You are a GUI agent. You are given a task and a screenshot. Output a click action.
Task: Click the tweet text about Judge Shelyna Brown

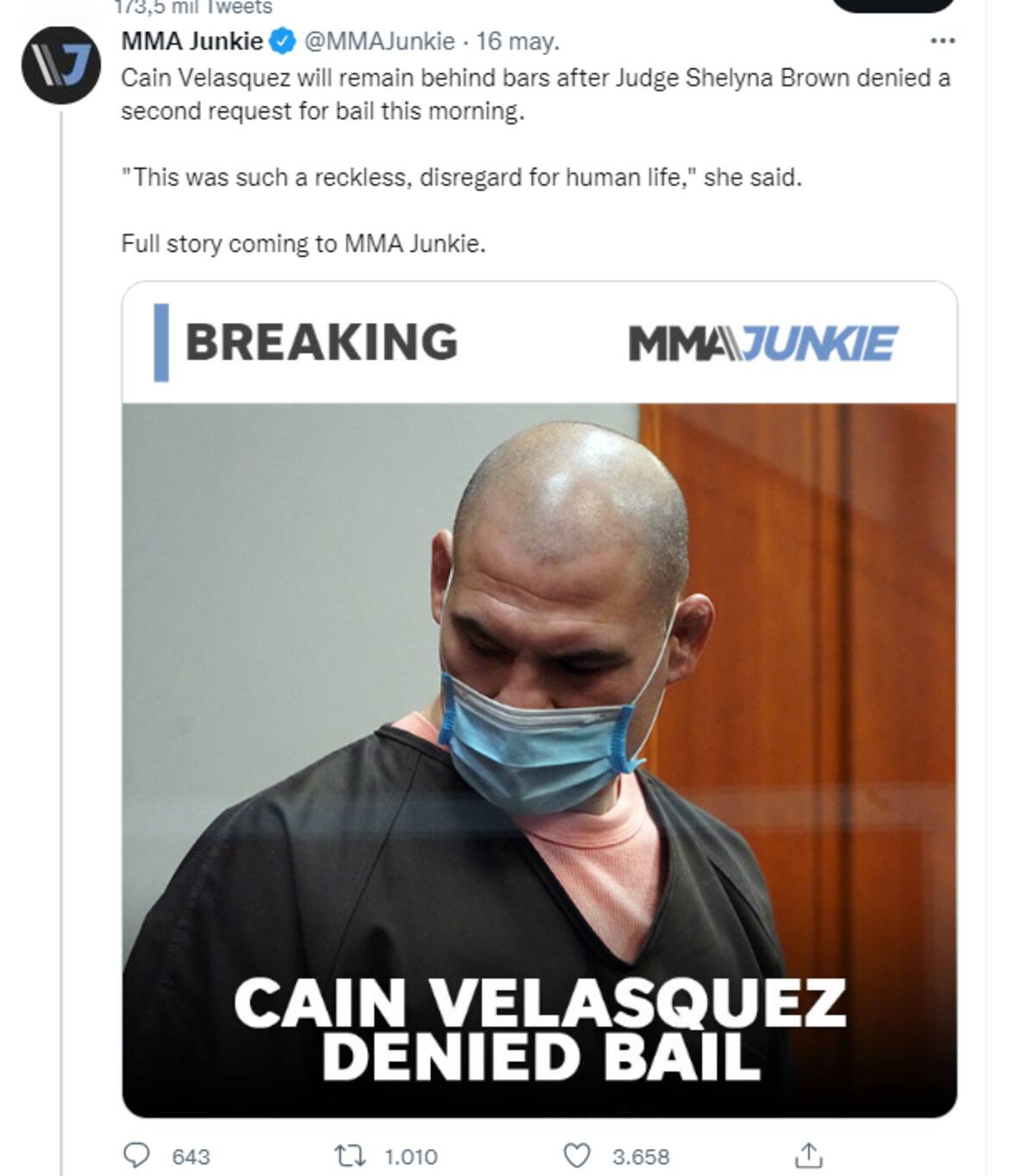536,94
